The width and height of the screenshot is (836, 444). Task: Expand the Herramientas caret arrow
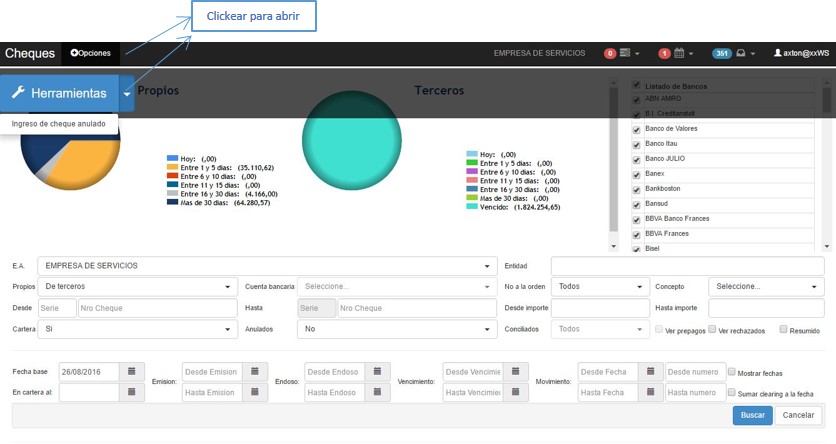coord(127,93)
